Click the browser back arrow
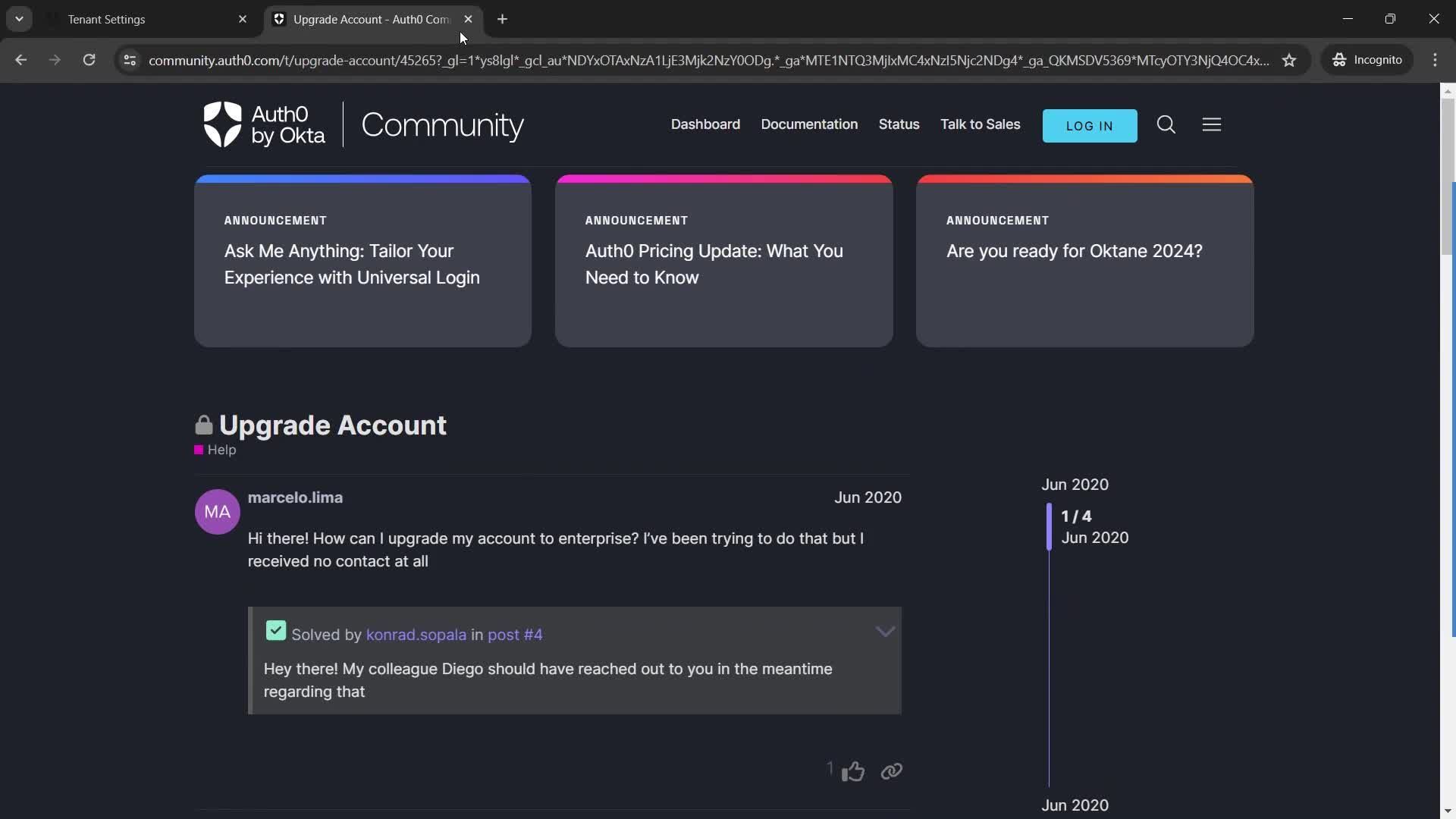 tap(20, 60)
